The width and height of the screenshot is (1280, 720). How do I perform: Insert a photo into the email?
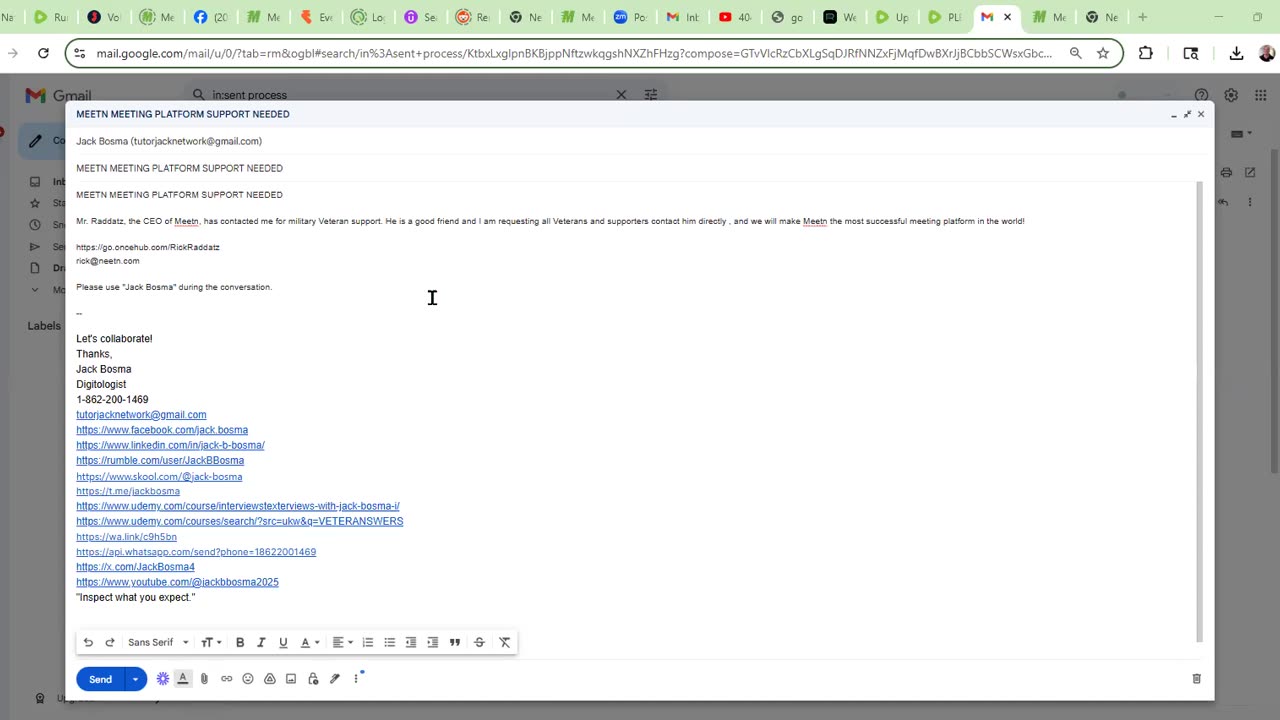pyautogui.click(x=291, y=679)
